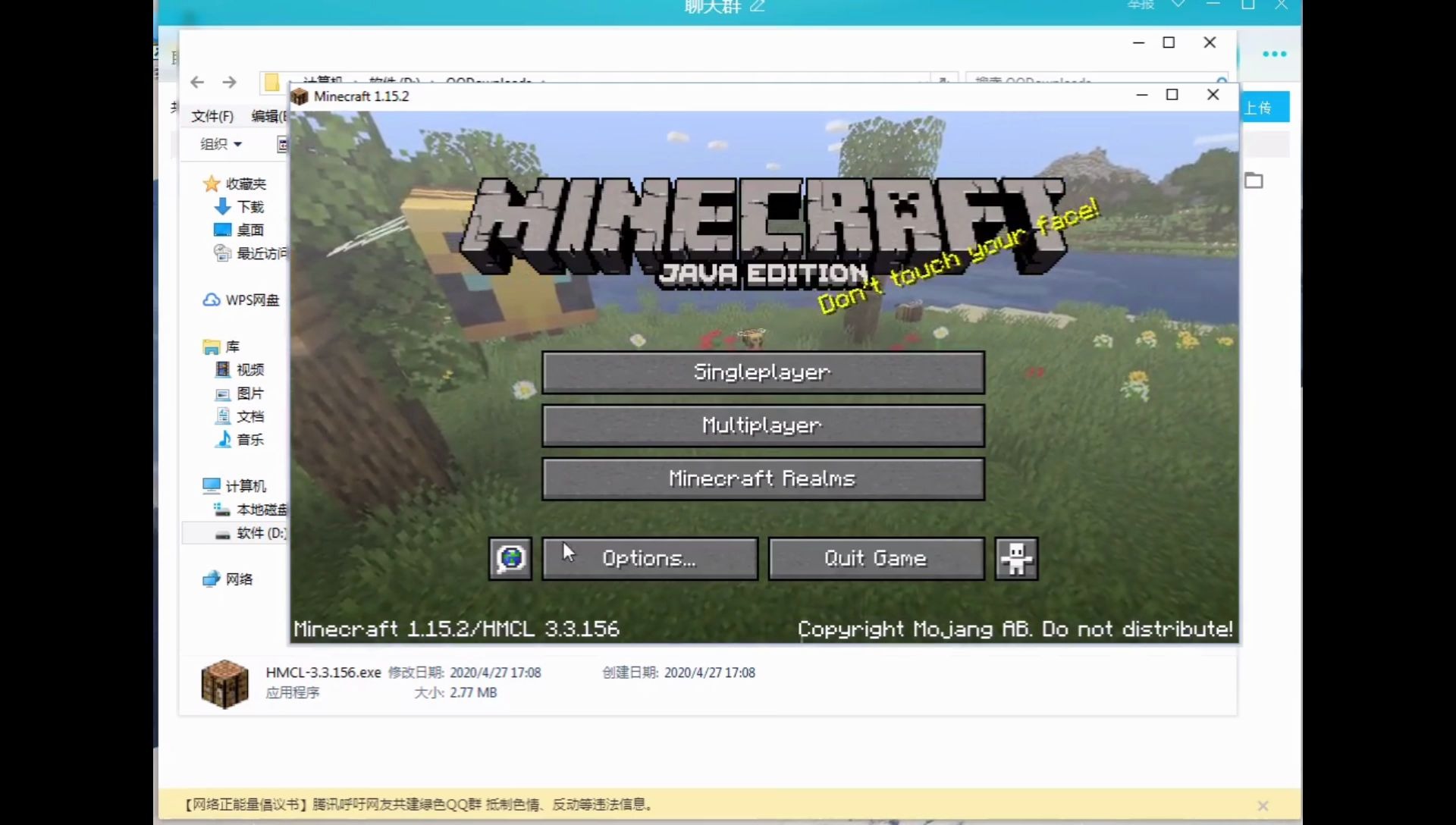
Task: Open the three-dots more menu in QQ
Action: (x=1274, y=54)
